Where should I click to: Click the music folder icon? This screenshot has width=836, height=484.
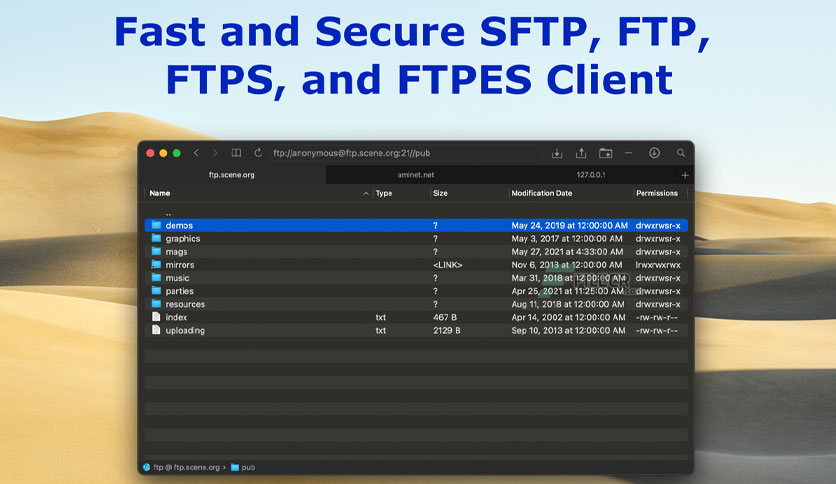coord(156,277)
